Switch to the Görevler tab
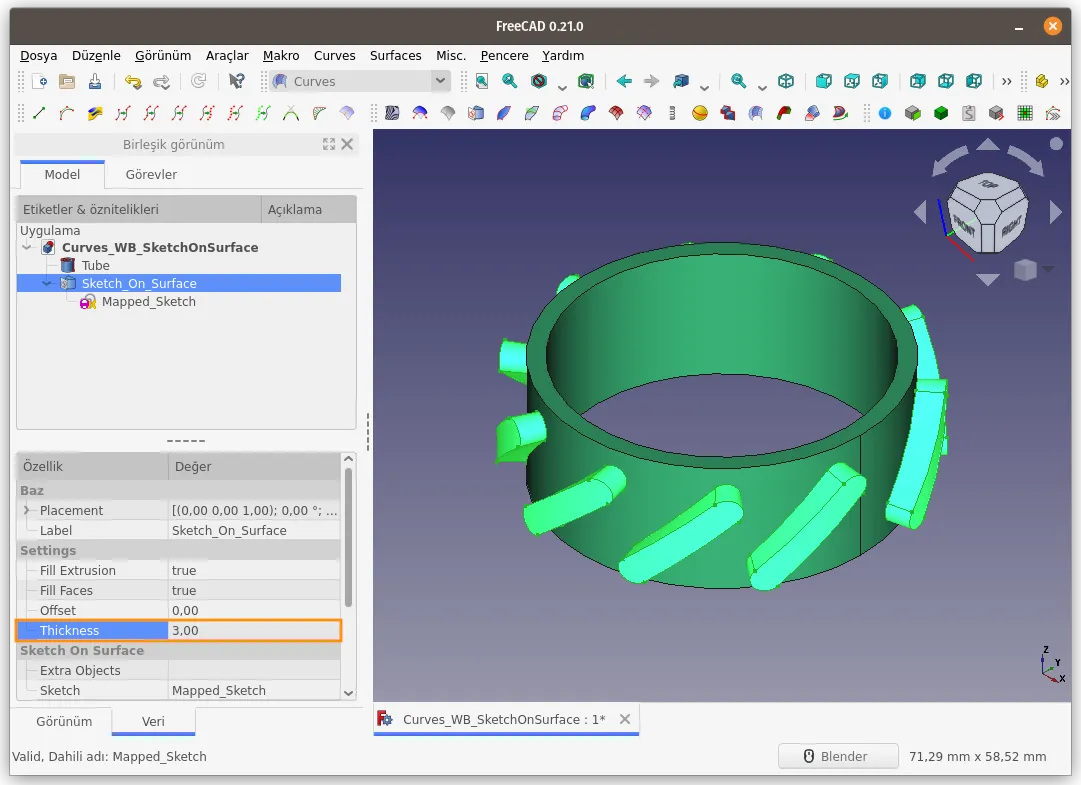The width and height of the screenshot is (1081, 785). pyautogui.click(x=151, y=174)
